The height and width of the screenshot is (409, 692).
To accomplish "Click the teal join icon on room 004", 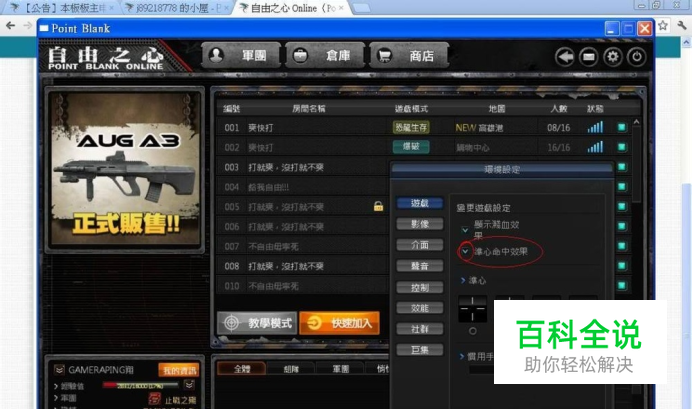I will point(622,187).
